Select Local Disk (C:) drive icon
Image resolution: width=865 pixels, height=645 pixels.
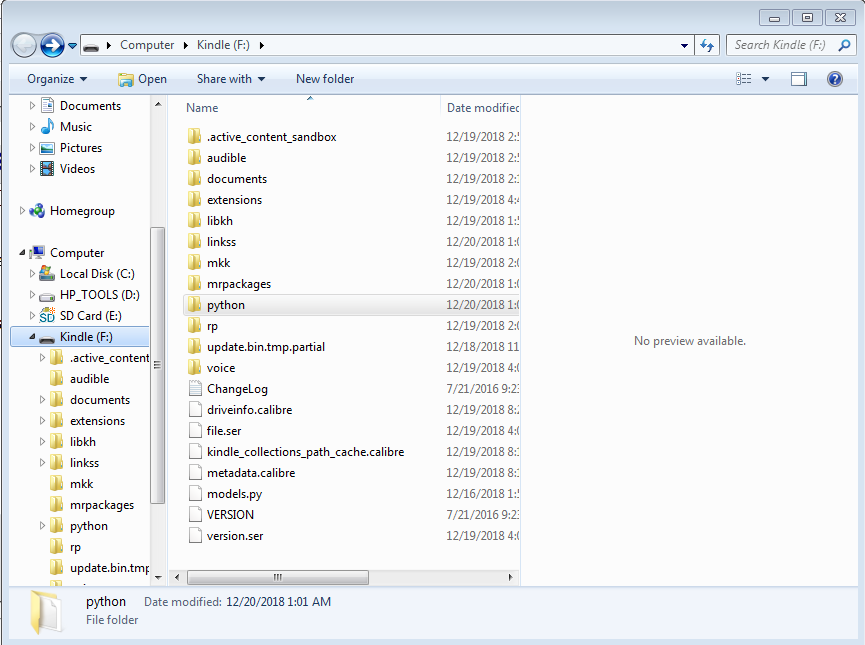47,274
